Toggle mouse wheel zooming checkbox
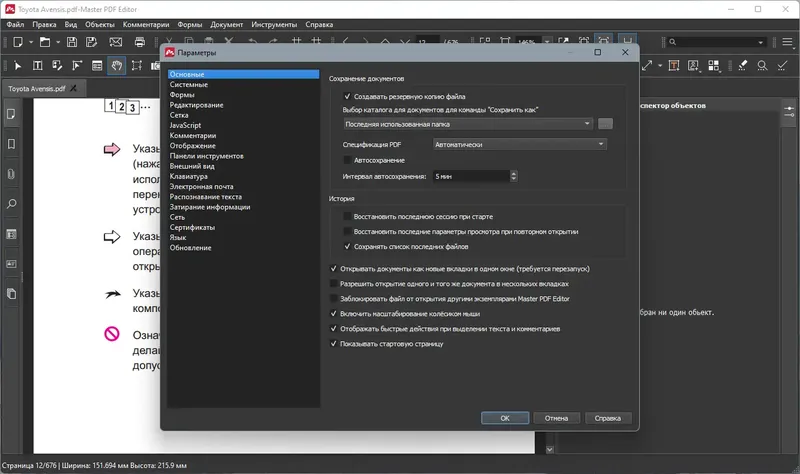Viewport: 800px width, 474px height. point(334,314)
